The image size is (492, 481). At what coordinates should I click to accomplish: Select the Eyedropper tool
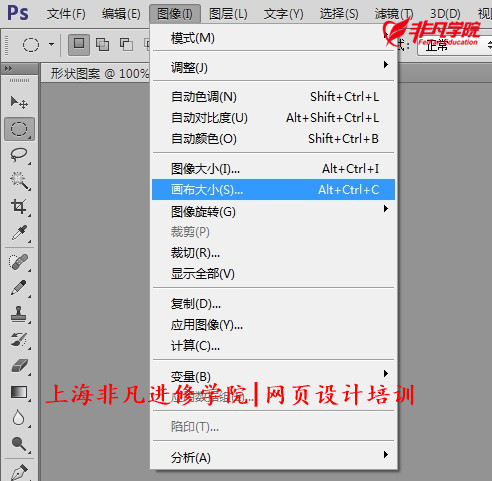(19, 233)
